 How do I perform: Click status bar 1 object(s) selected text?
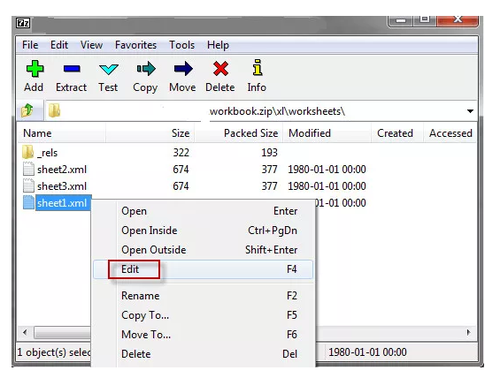54,352
